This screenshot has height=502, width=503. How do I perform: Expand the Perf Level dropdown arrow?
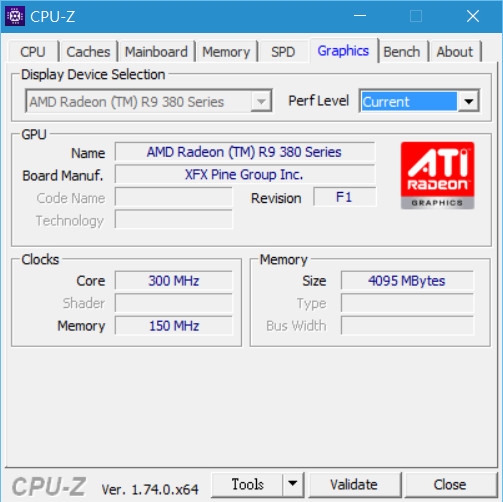coord(469,101)
